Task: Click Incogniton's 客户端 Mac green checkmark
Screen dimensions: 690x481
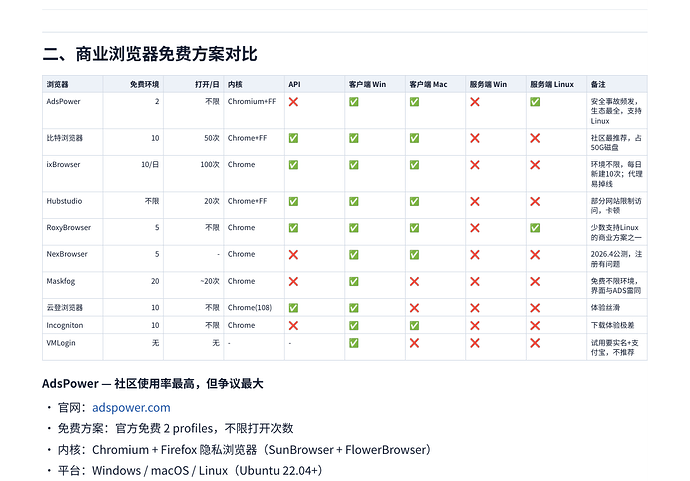Action: point(414,325)
